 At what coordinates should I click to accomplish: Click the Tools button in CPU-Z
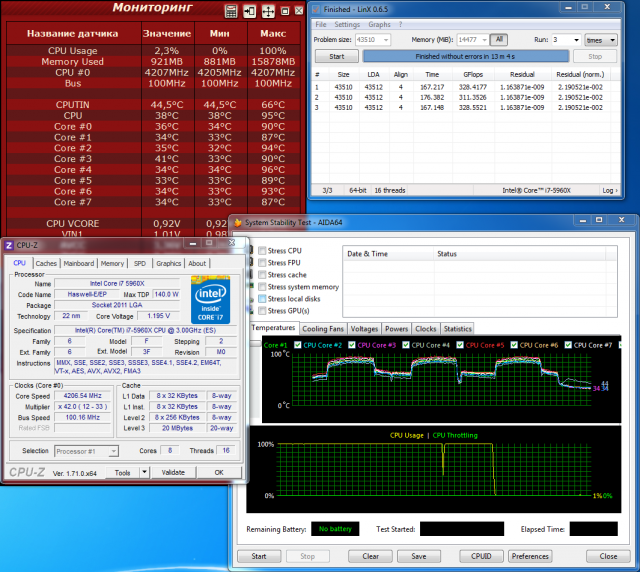click(x=122, y=472)
